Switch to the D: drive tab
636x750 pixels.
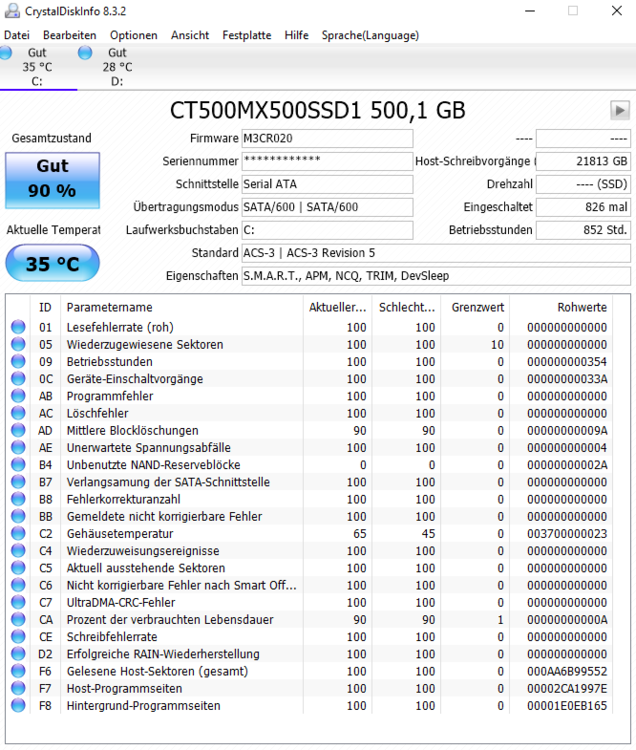point(117,67)
